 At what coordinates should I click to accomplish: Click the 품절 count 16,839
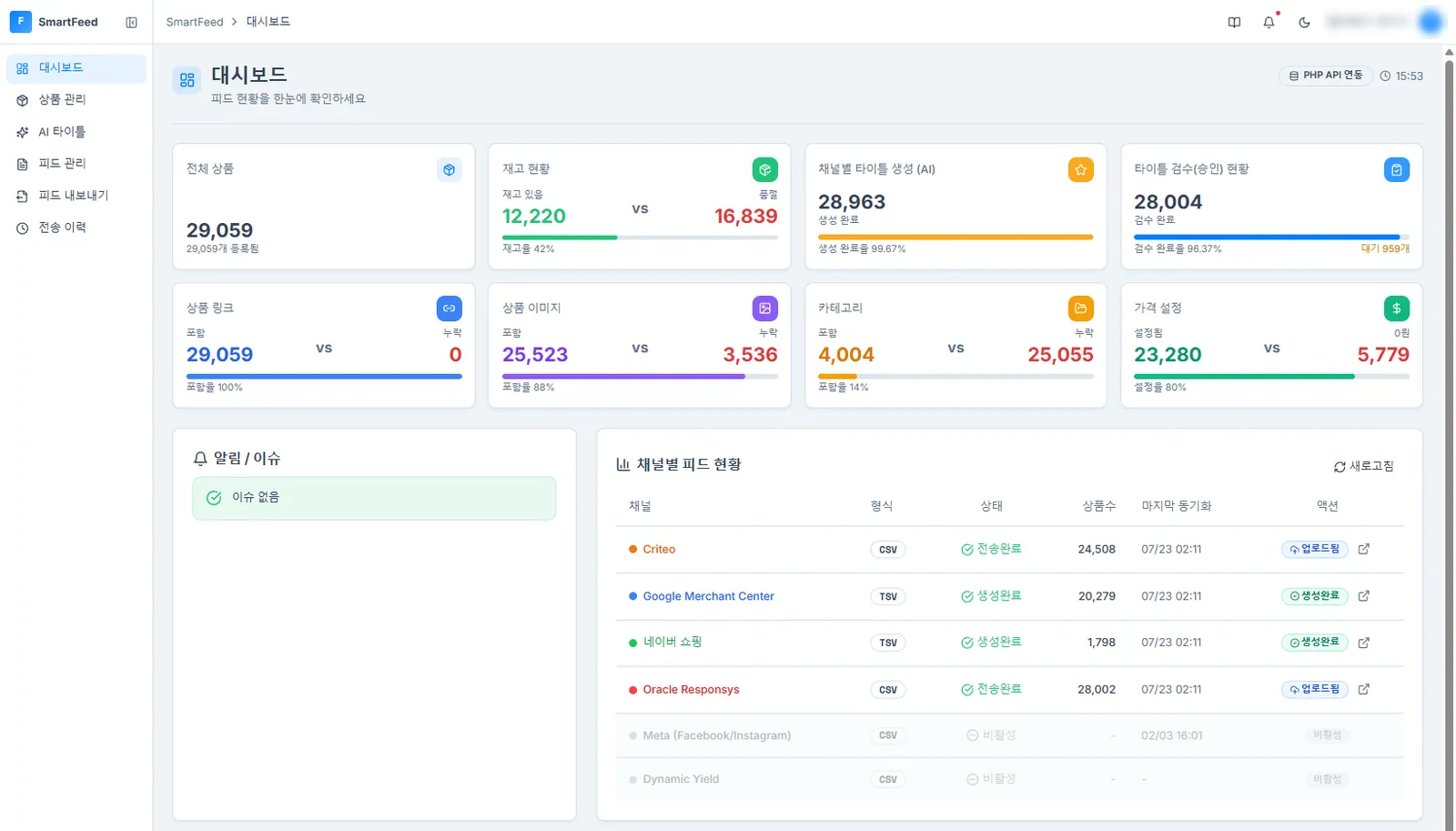coord(746,217)
